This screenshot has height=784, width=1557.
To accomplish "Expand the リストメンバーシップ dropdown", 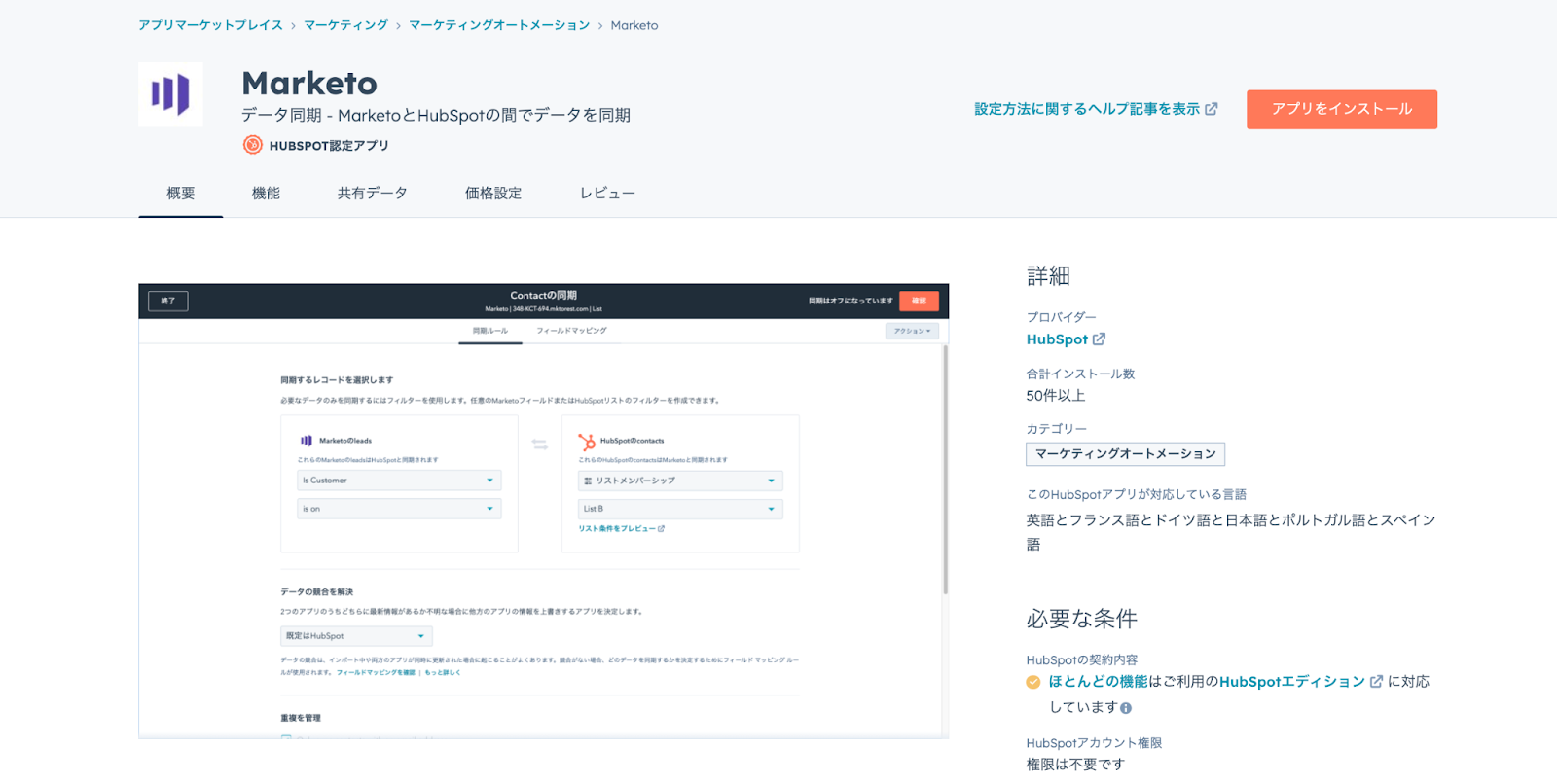I will (x=680, y=481).
